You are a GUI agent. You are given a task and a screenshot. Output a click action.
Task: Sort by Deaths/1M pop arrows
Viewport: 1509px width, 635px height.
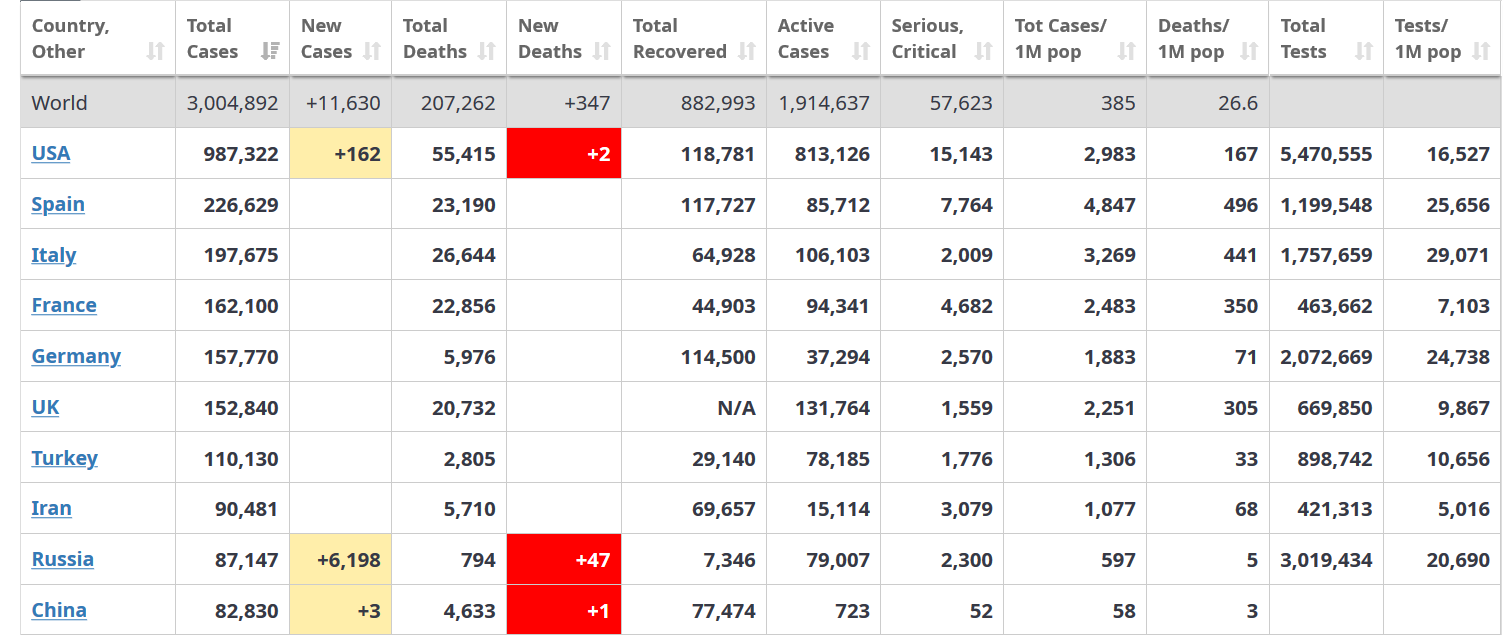pyautogui.click(x=1249, y=52)
